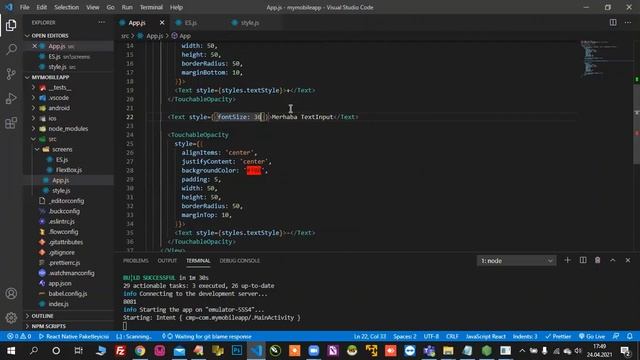Switch to the DEBUG CONSOLE tab
This screenshot has height=360, width=640.
pyautogui.click(x=240, y=261)
